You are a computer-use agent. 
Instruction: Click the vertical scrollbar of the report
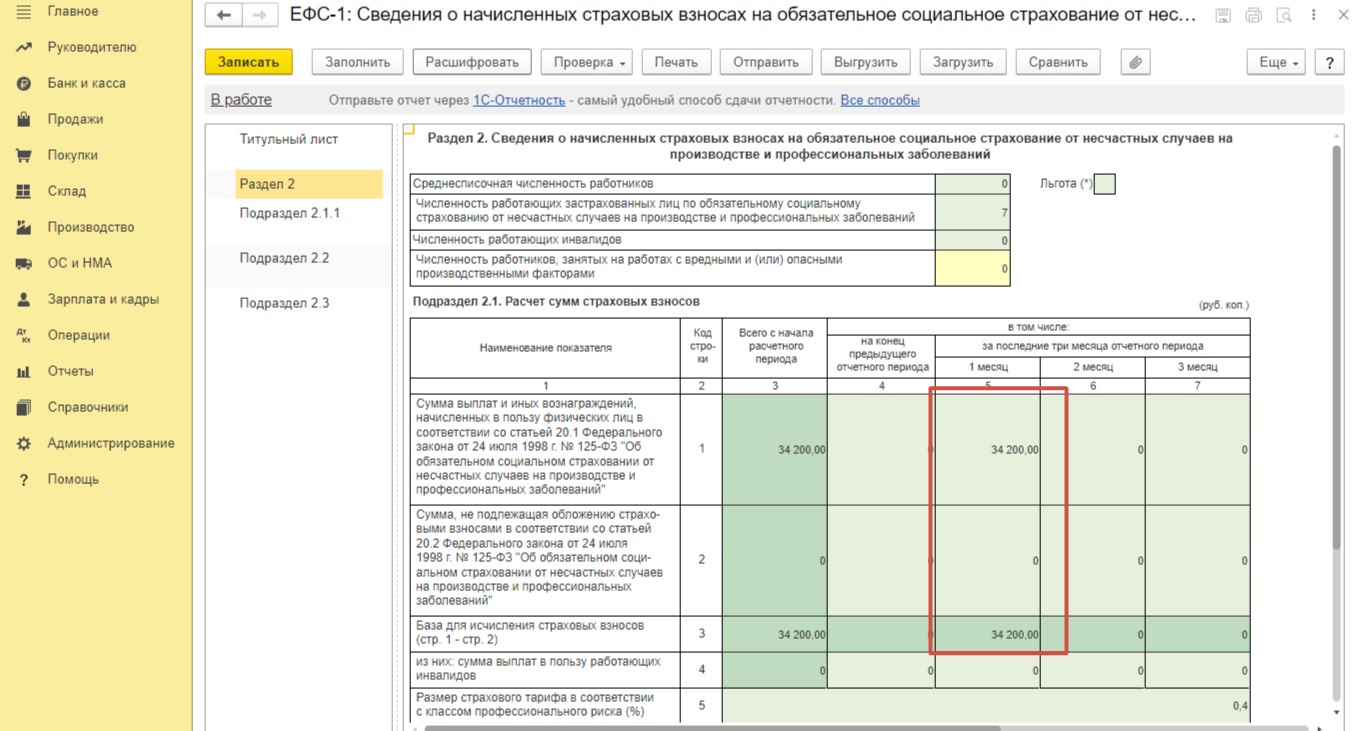click(x=1336, y=345)
